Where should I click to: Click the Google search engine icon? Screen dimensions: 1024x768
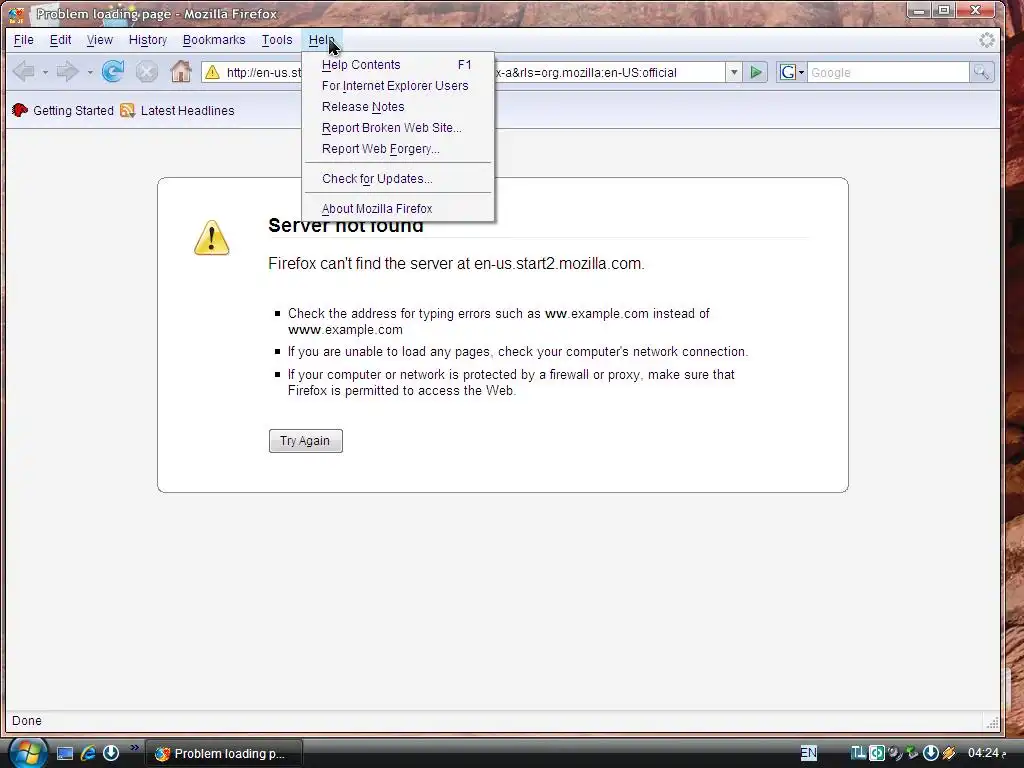pos(788,72)
